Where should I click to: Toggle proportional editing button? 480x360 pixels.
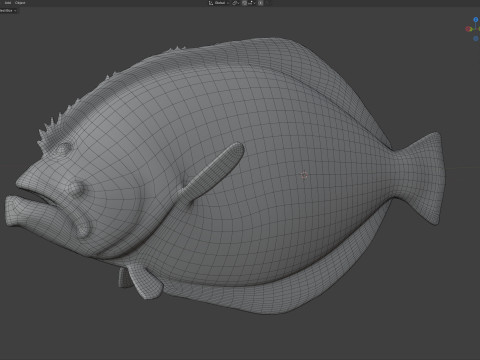tap(260, 3)
